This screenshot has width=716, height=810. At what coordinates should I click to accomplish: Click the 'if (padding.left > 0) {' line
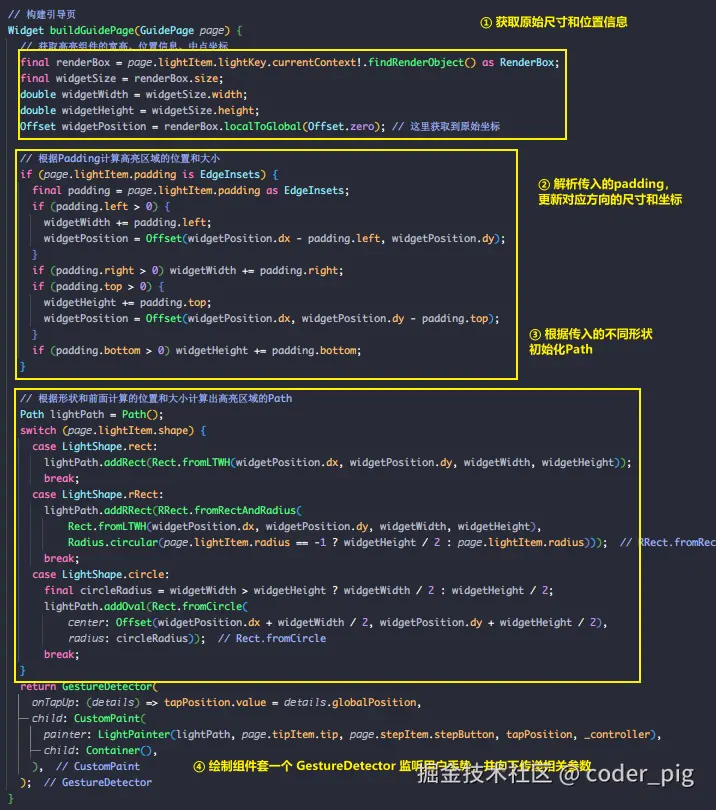point(101,207)
